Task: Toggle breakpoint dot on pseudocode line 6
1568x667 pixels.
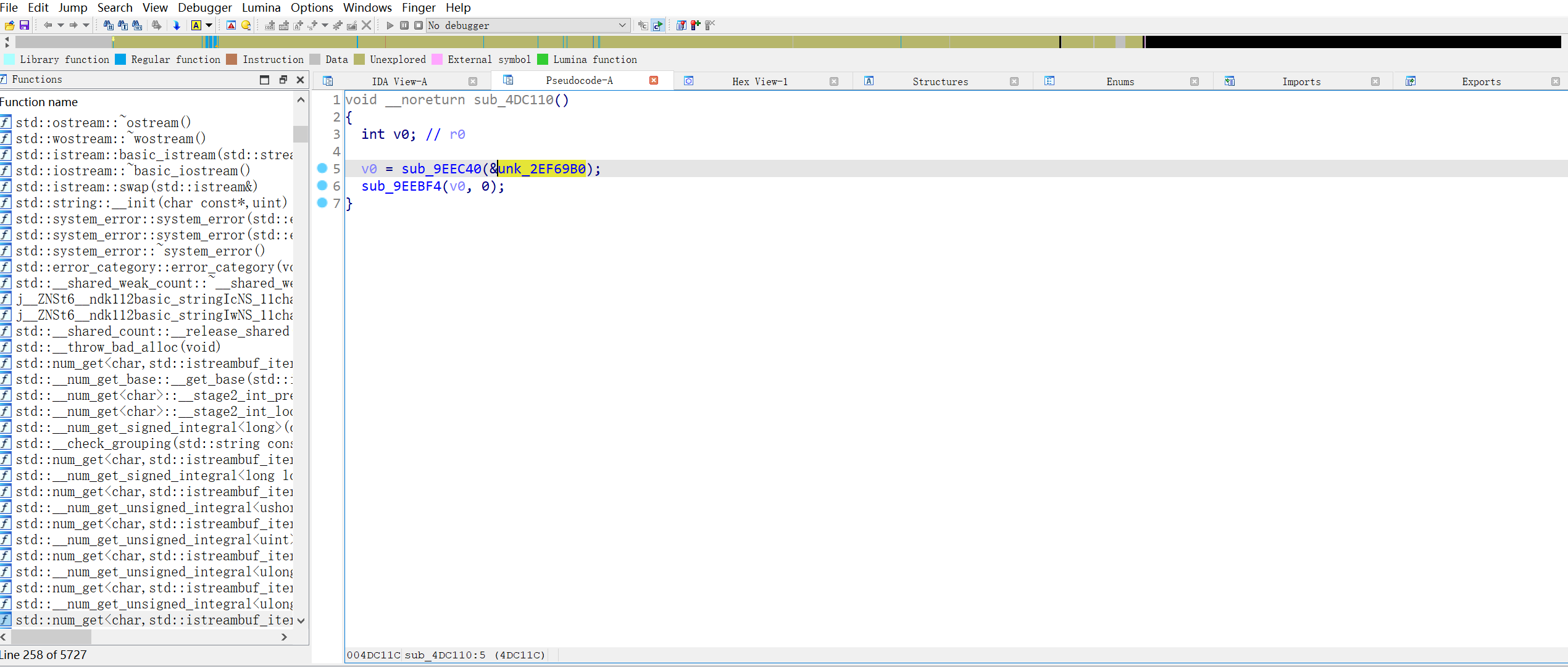Action: [322, 185]
